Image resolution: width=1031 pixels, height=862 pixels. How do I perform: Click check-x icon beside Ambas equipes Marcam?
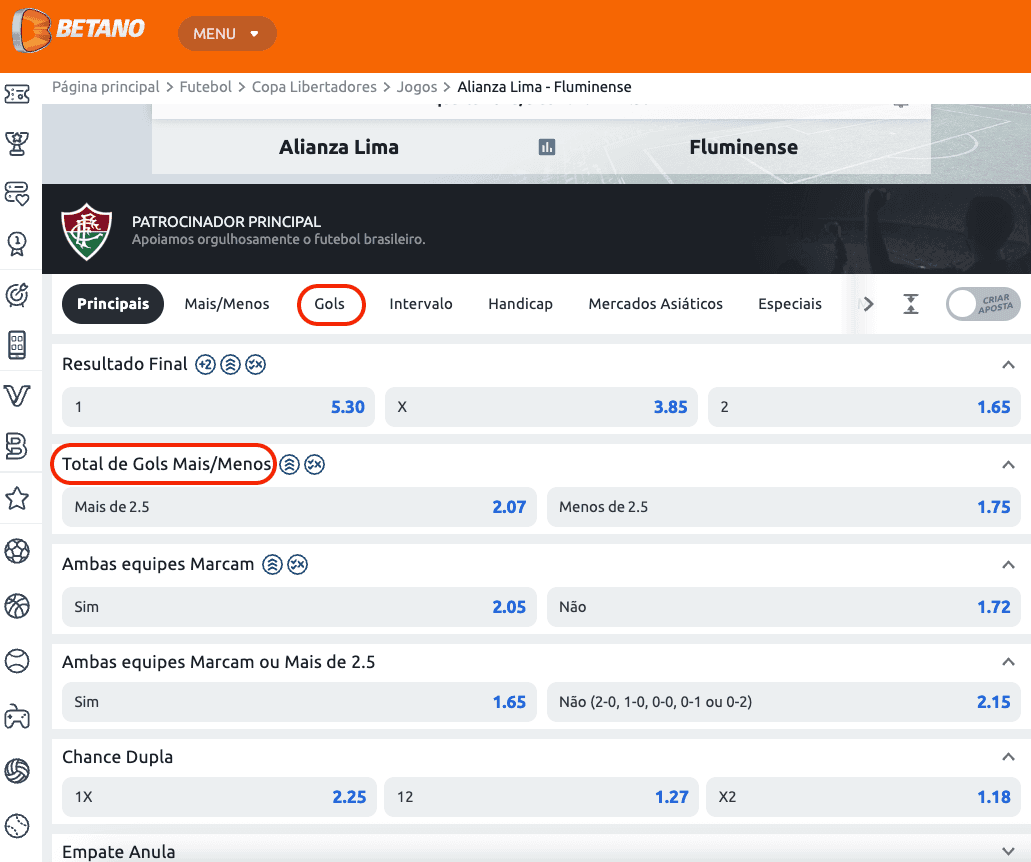point(298,564)
